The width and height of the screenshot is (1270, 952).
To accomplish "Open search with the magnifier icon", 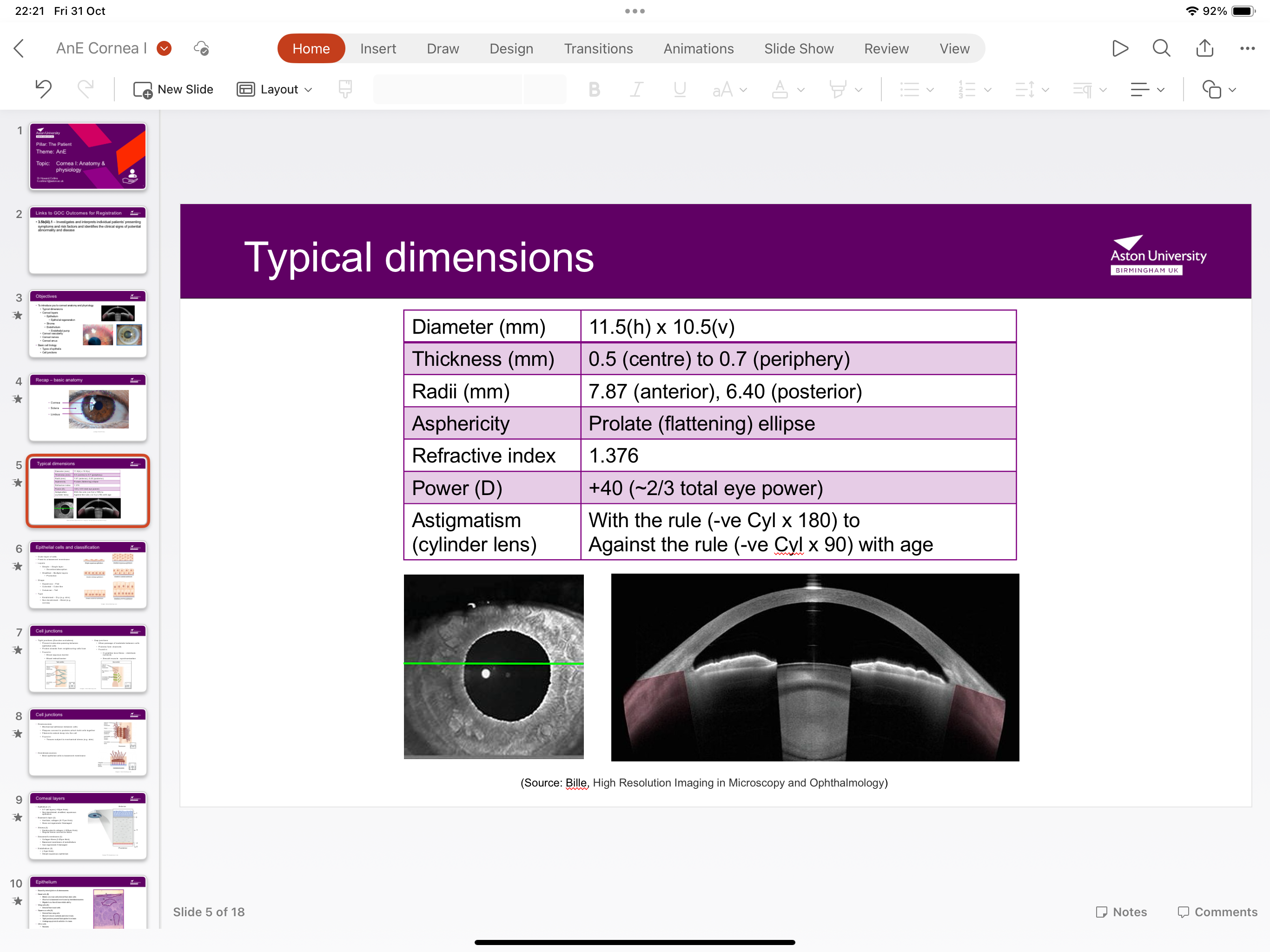I will click(1161, 48).
